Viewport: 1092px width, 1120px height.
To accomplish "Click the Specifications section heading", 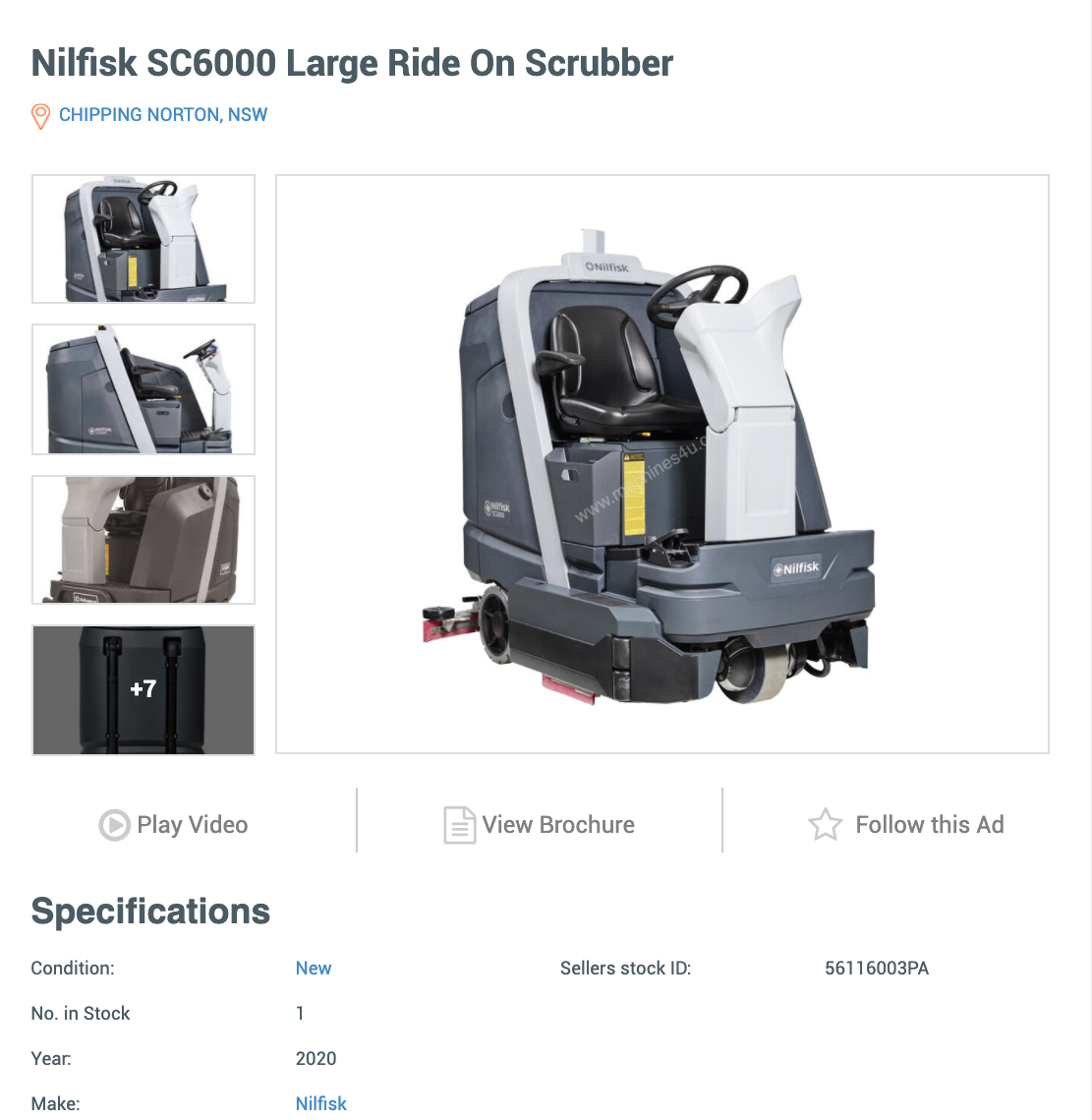I will [150, 912].
